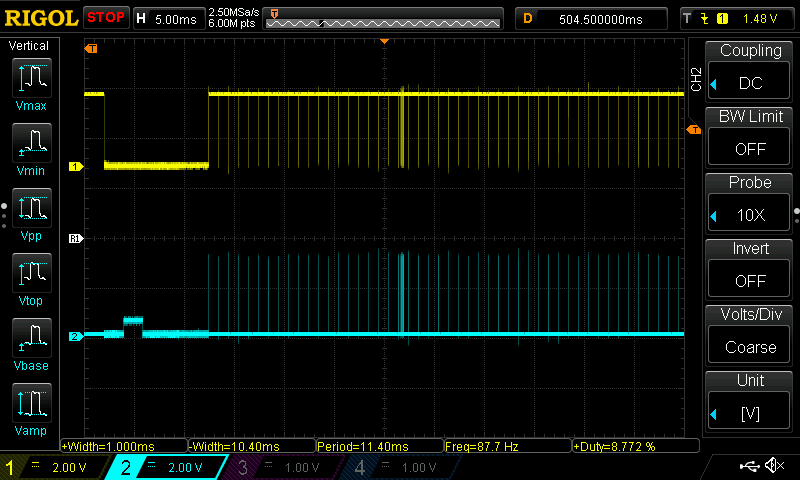Click the 1.48 V trigger level value
This screenshot has width=800, height=480.
[x=760, y=19]
